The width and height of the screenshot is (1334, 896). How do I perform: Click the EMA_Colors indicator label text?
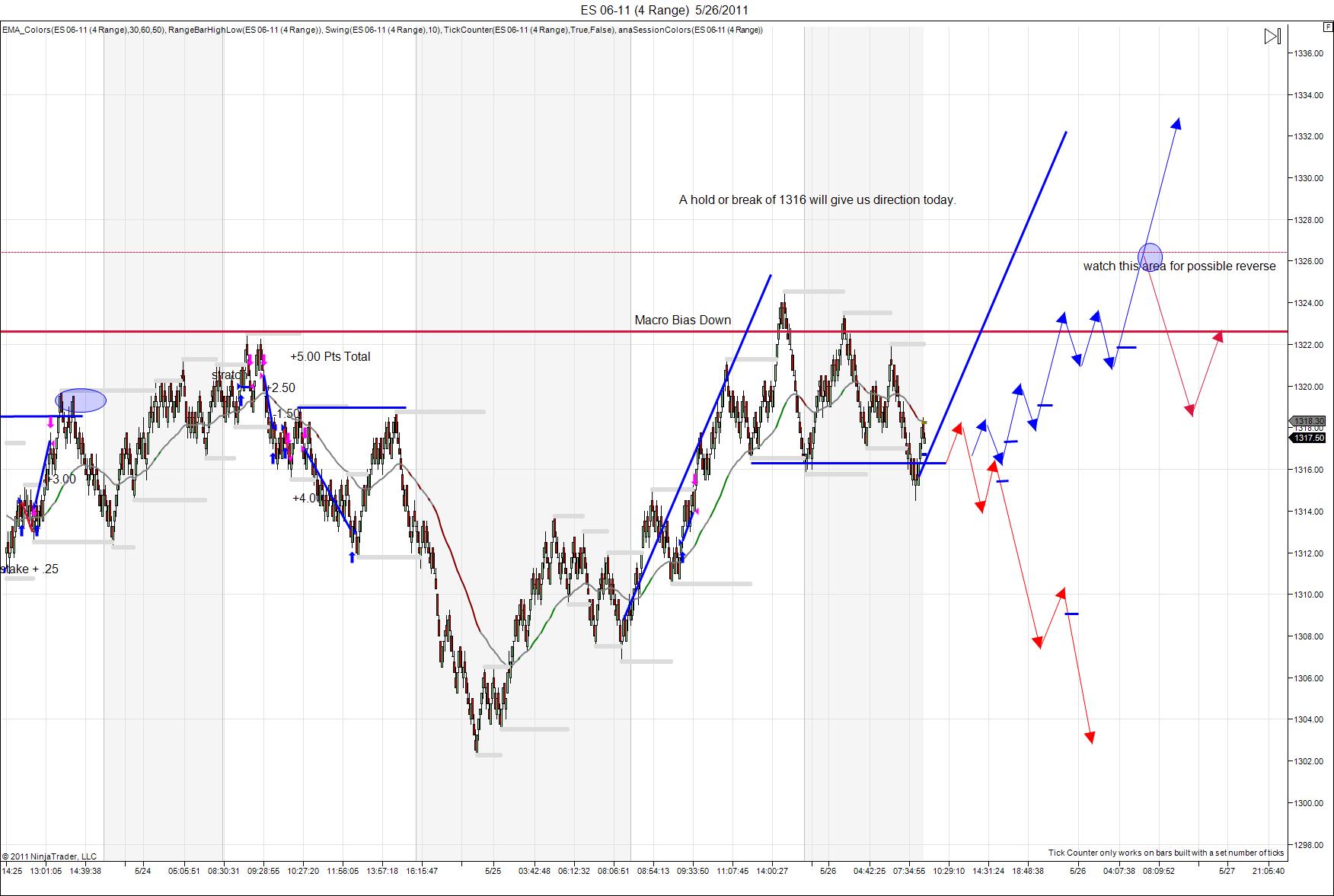[83, 30]
